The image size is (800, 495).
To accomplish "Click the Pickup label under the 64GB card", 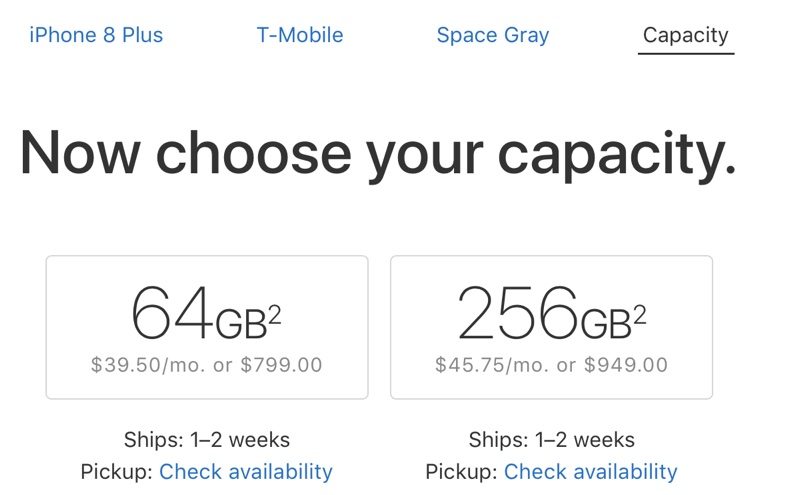I will (116, 471).
